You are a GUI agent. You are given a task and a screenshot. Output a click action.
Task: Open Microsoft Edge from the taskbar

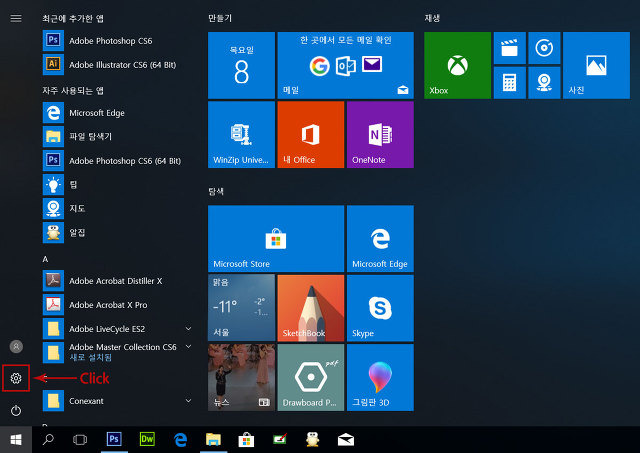(180, 440)
